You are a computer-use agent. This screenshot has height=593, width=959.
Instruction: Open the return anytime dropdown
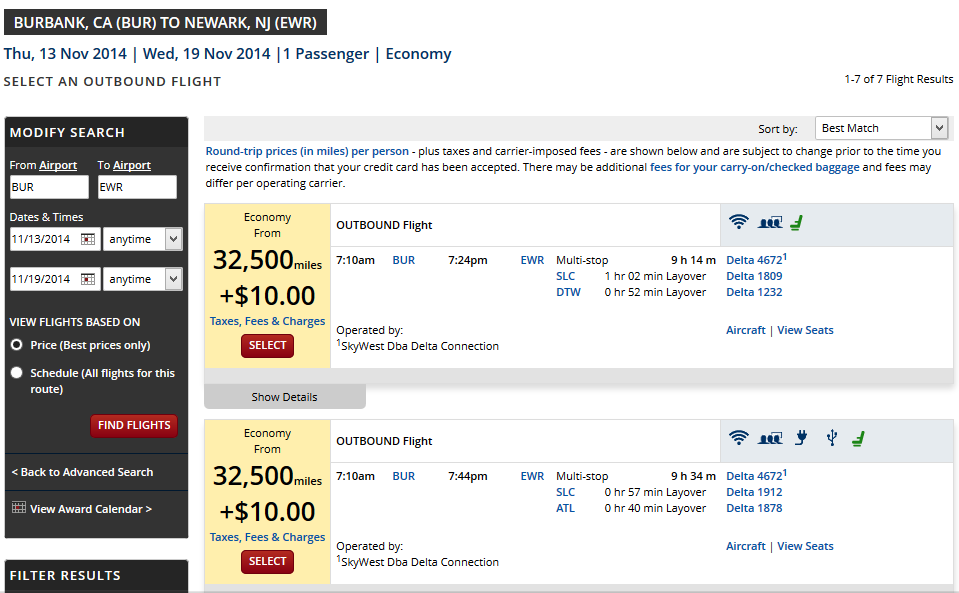tap(143, 279)
